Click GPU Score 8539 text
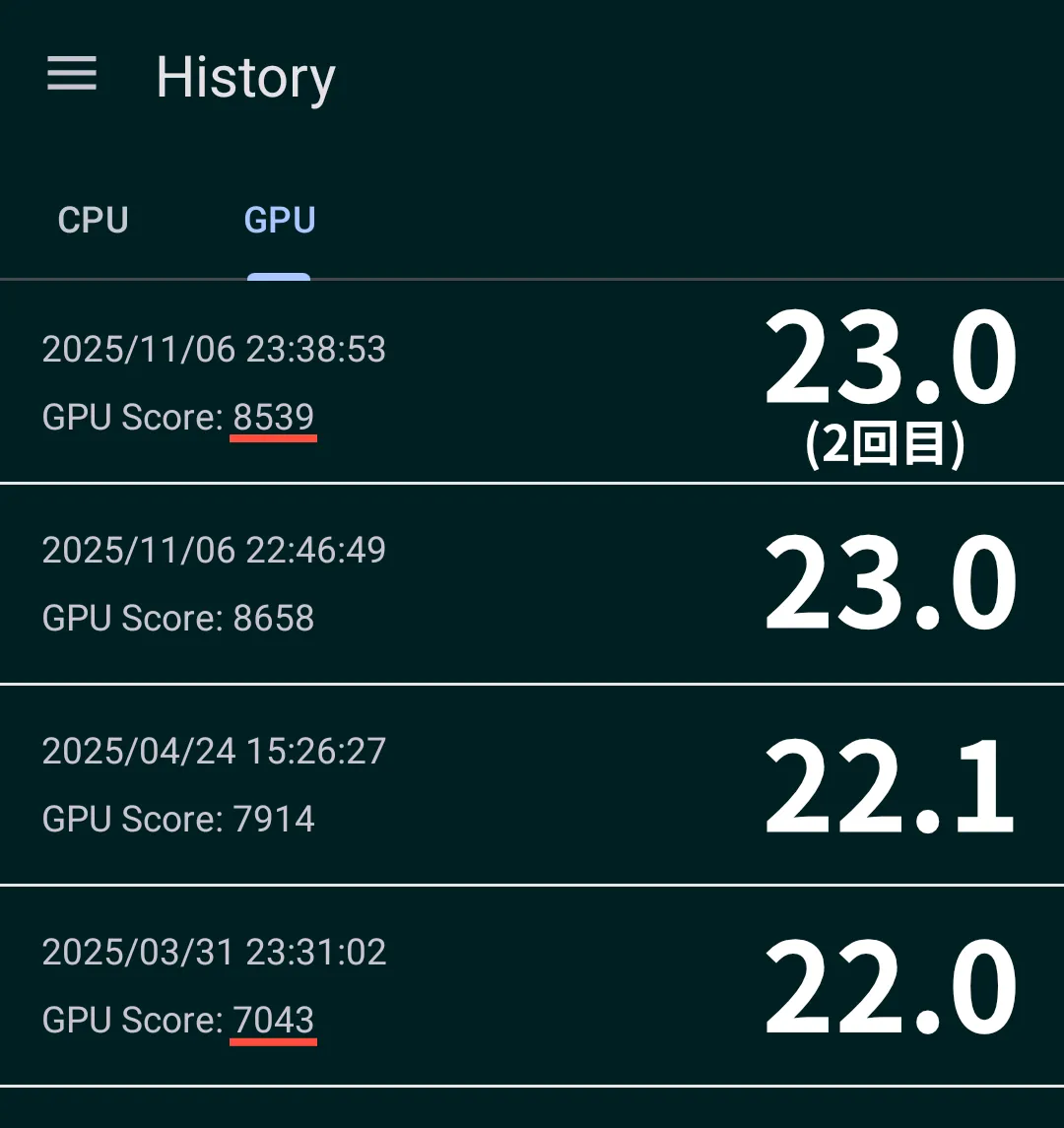The width and height of the screenshot is (1064, 1128). [178, 418]
